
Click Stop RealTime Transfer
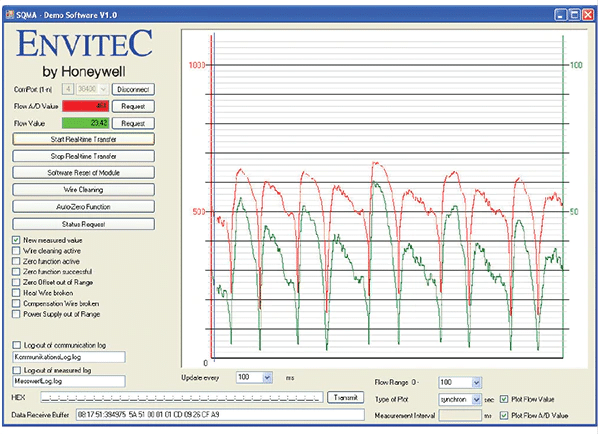pos(83,155)
